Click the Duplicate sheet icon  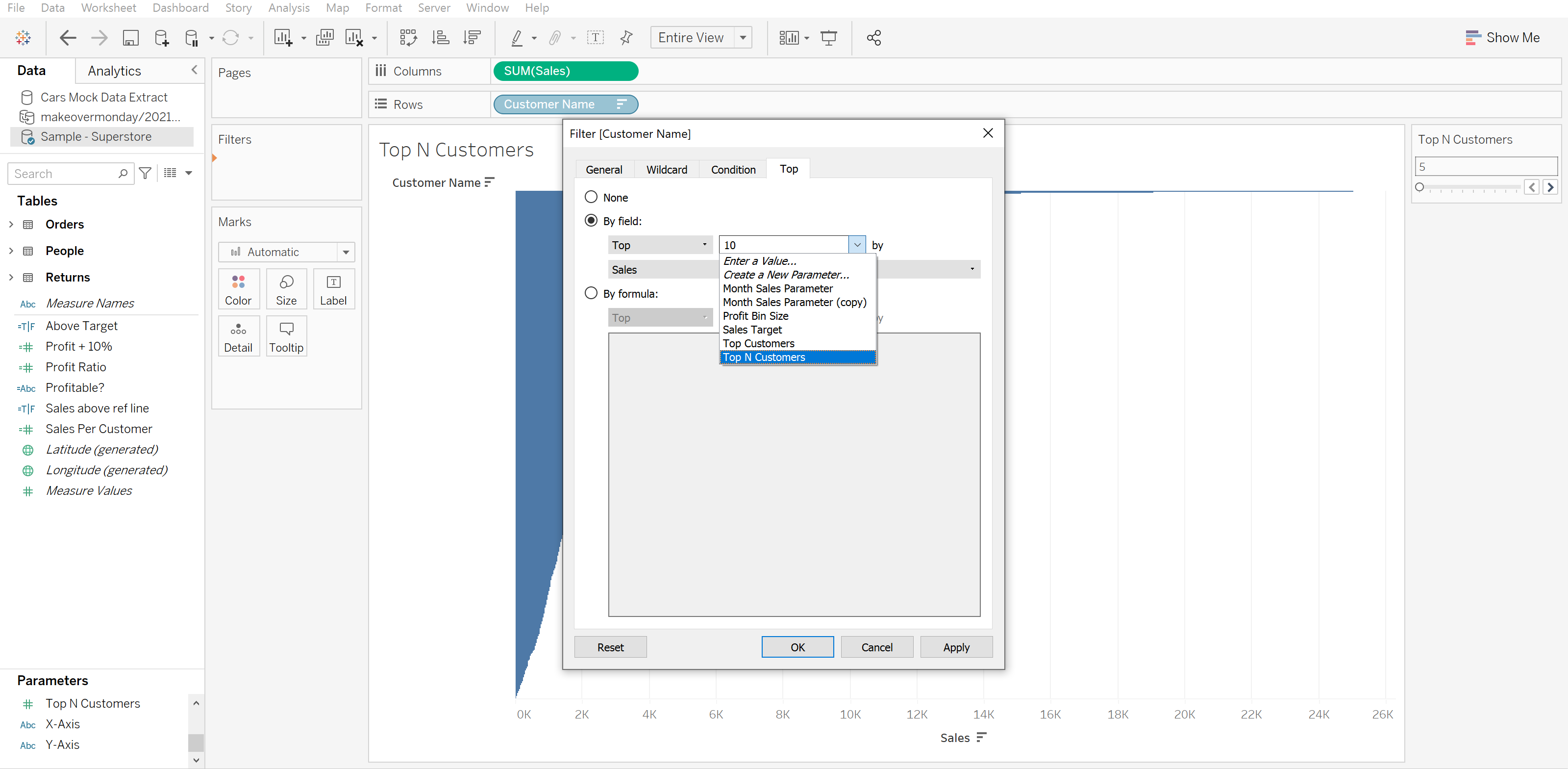pyautogui.click(x=324, y=38)
